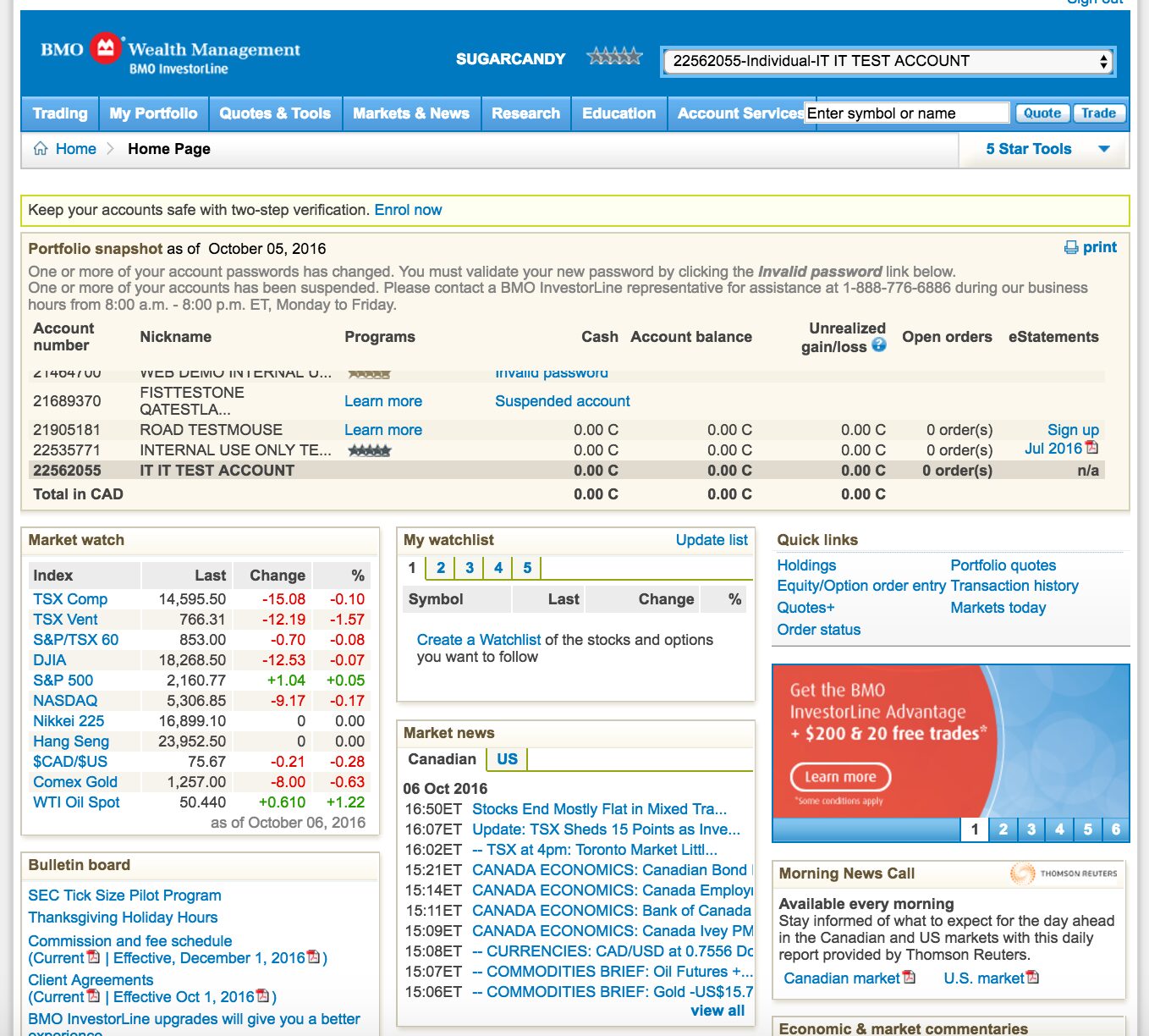
Task: Click the printer icon next to print
Action: (x=1071, y=247)
